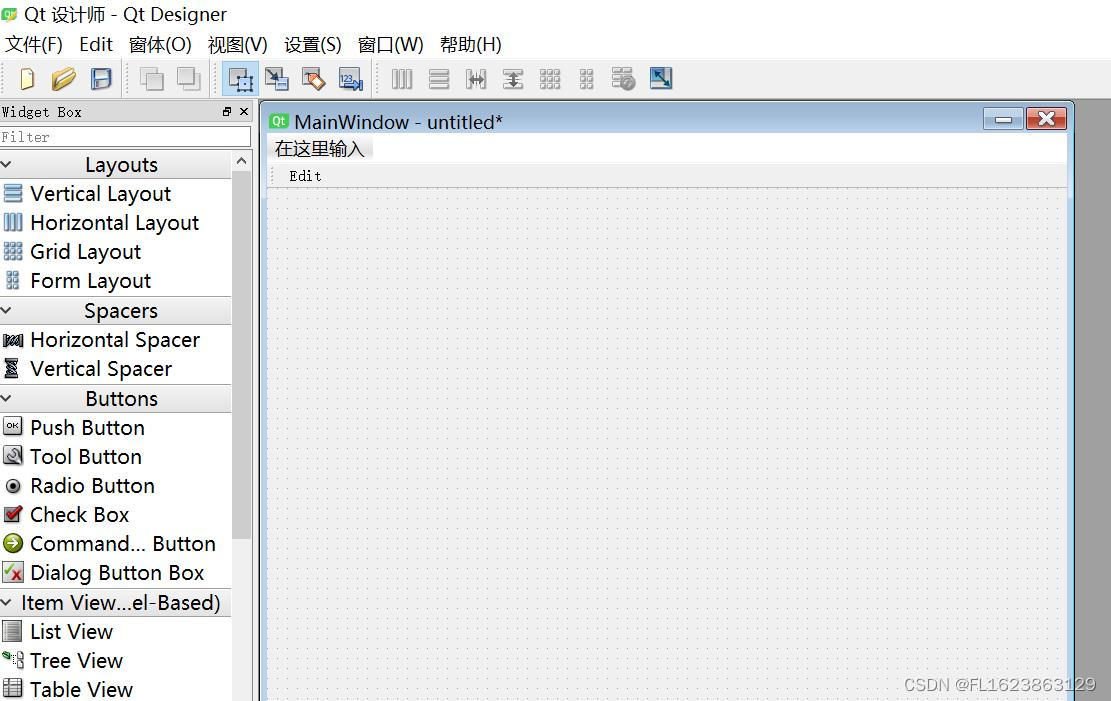Click the Save form floppy icon
Screen dimensions: 1111x701
(x=101, y=79)
